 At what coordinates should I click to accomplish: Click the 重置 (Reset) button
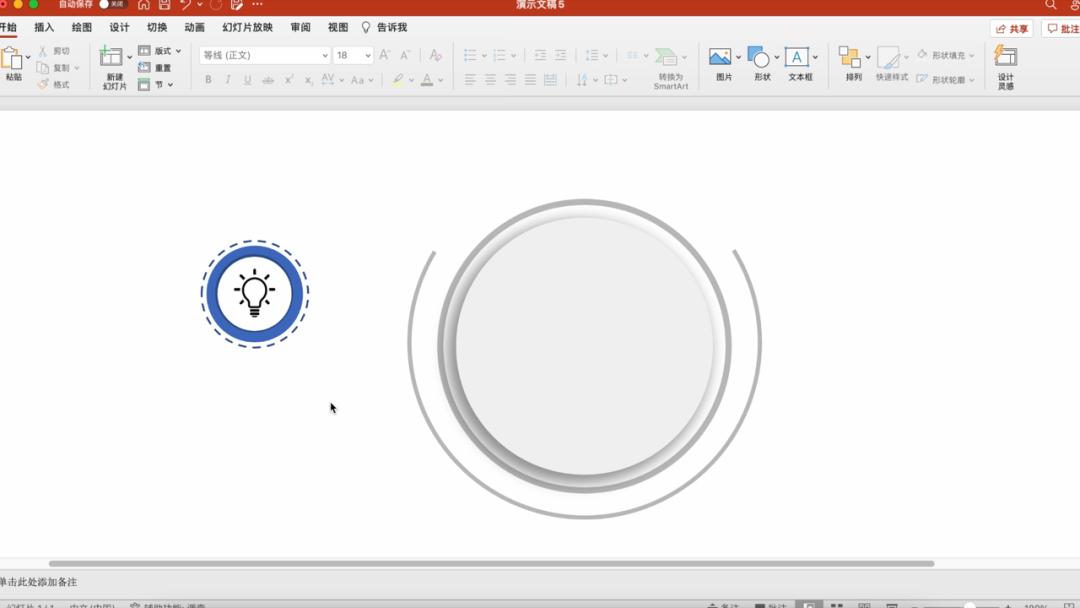click(x=155, y=67)
